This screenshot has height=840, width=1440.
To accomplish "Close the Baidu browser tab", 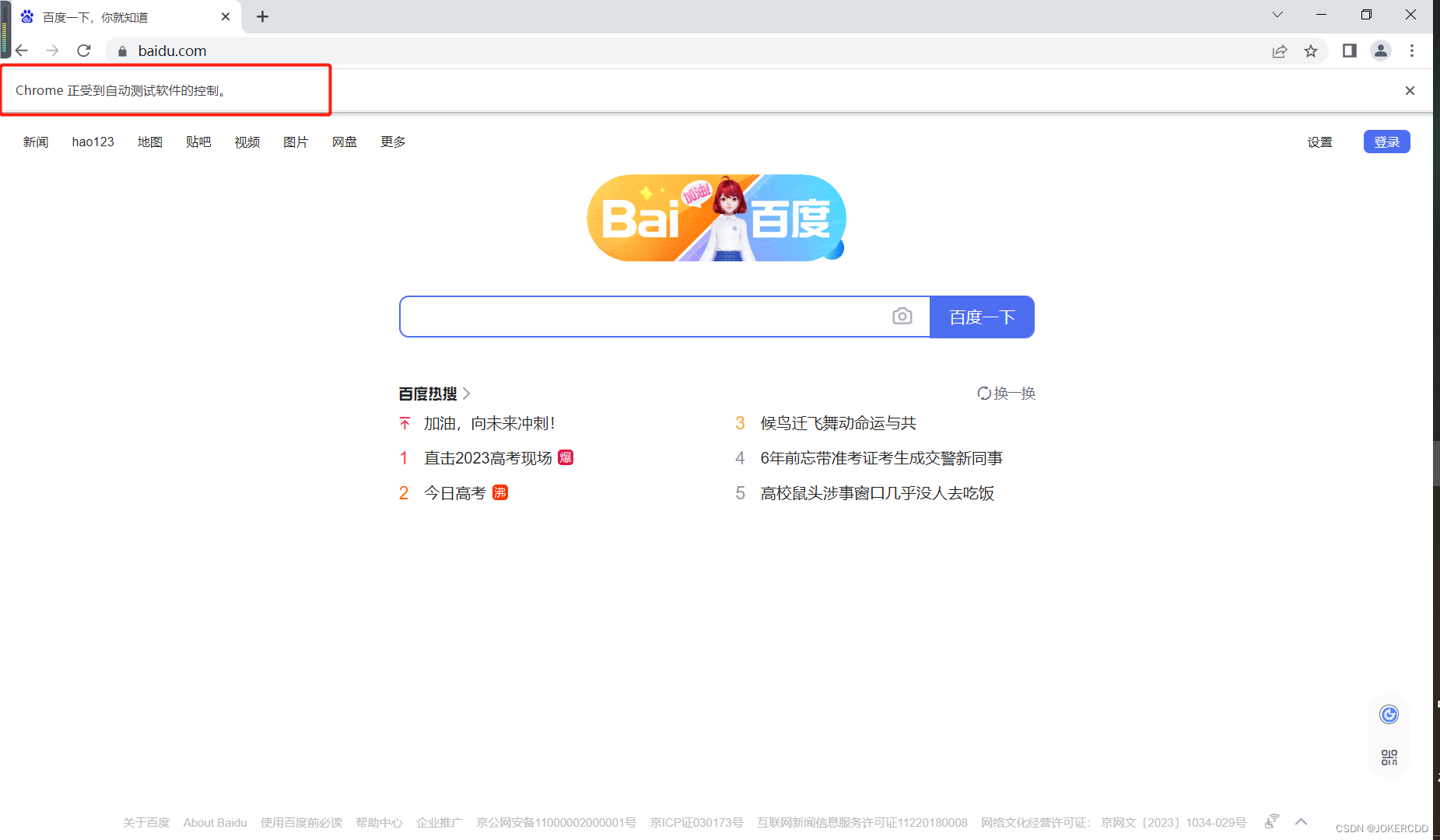I will (x=226, y=16).
